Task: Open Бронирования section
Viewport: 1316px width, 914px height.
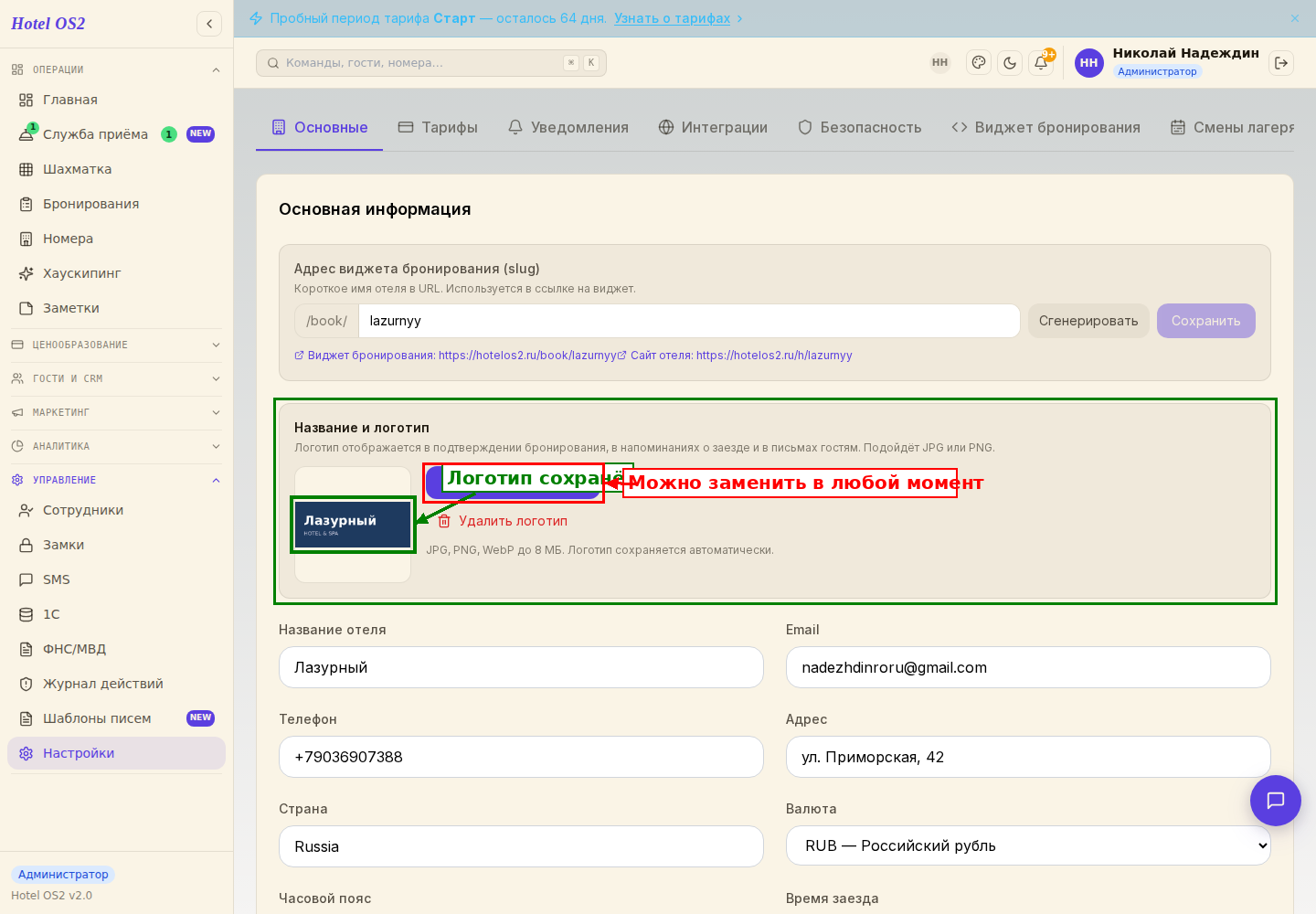Action: [116, 204]
